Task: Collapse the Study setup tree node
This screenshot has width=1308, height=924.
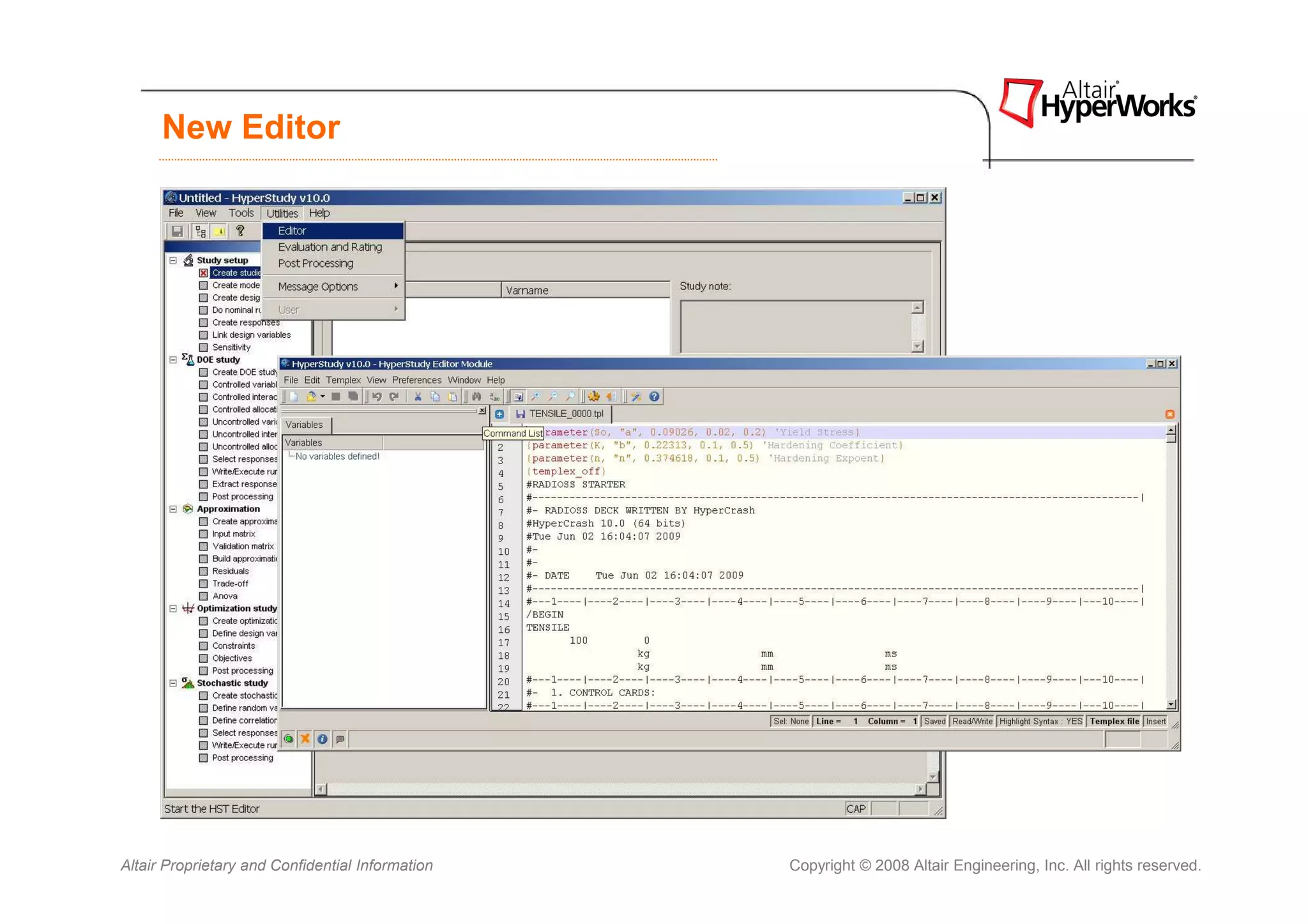Action: (172, 261)
